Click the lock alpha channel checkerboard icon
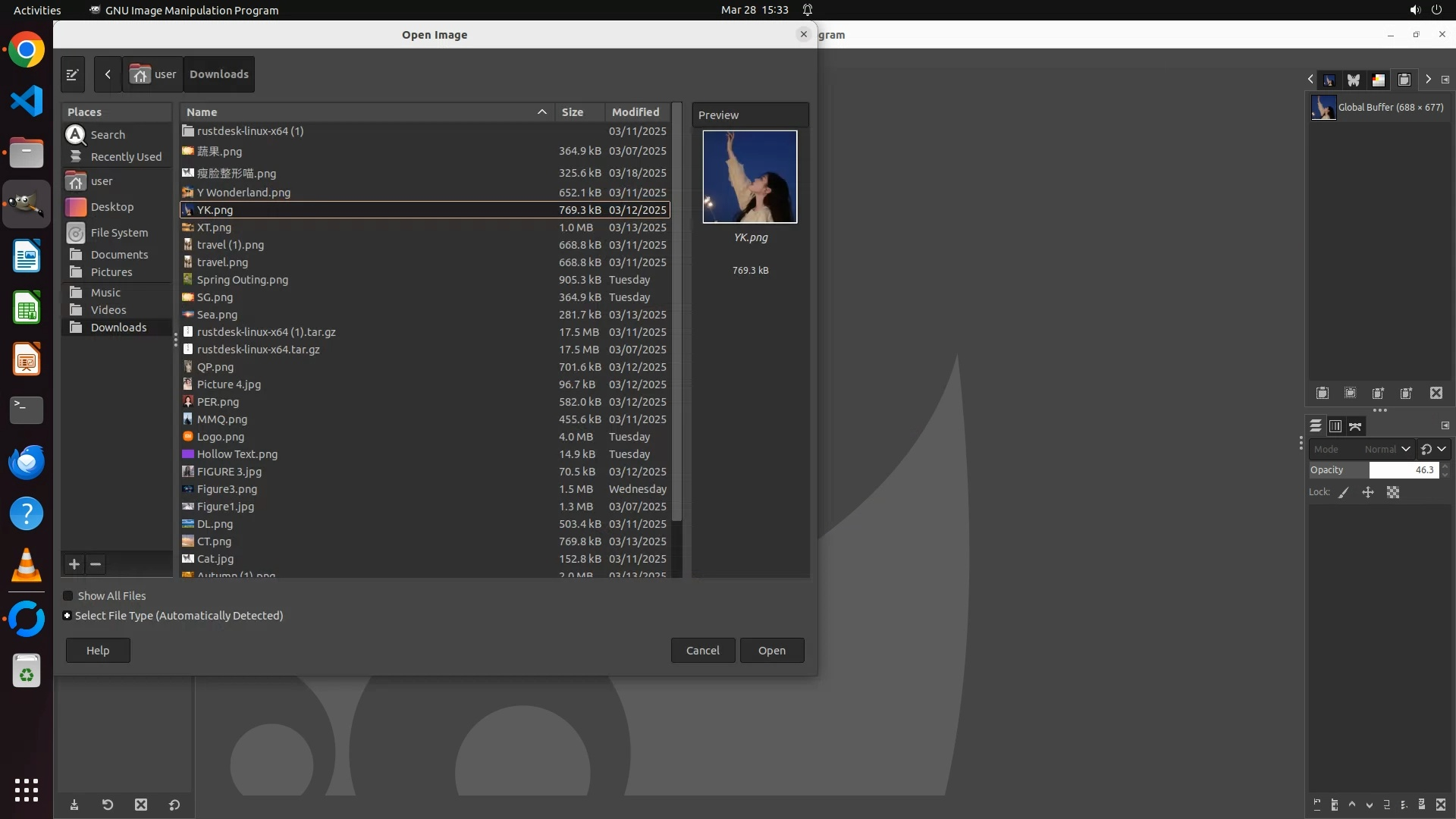1456x819 pixels. (1393, 493)
